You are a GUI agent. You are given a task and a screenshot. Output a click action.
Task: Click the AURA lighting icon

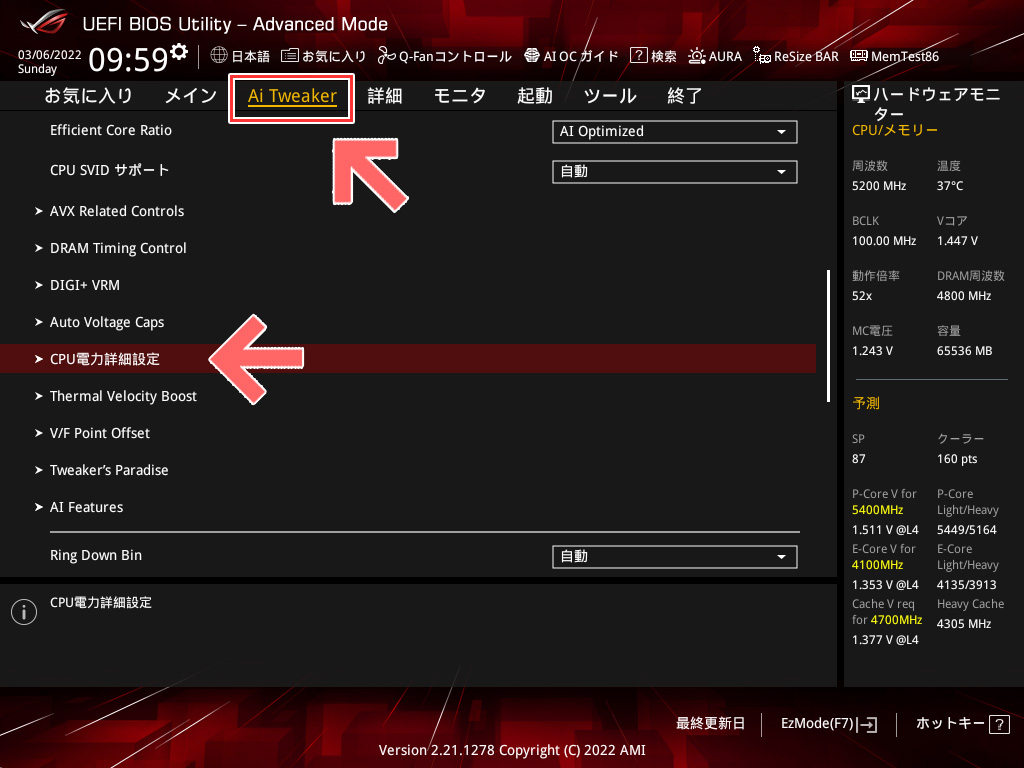click(697, 56)
